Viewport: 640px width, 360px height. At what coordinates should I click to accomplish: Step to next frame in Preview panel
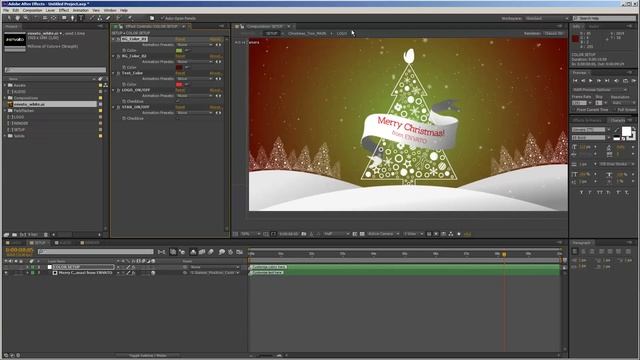[x=599, y=81]
